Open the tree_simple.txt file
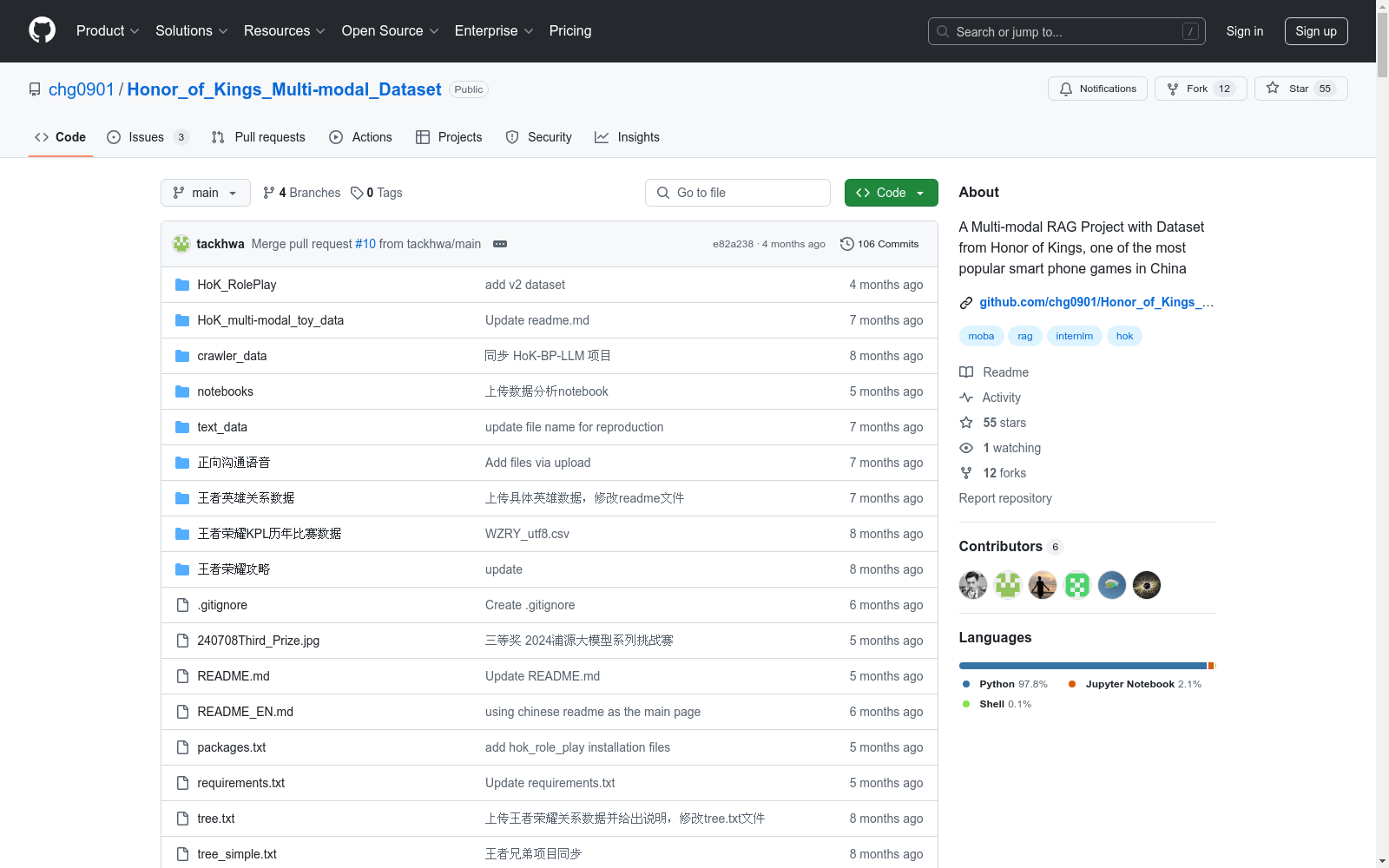1389x868 pixels. coord(236,854)
